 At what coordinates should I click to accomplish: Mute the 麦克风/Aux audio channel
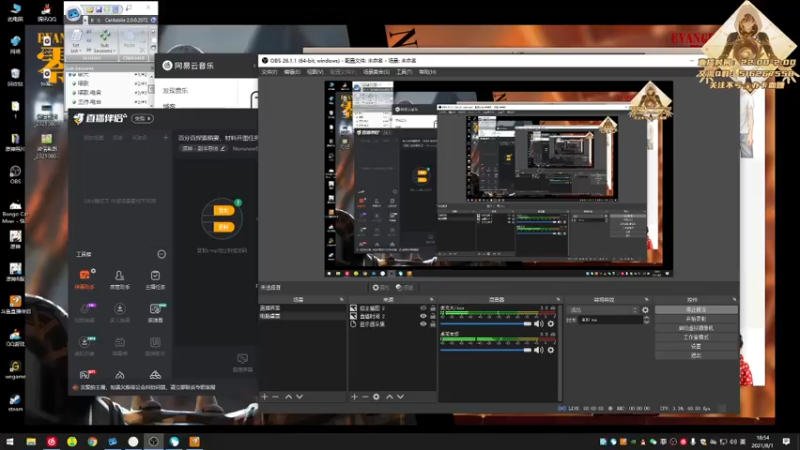point(539,323)
